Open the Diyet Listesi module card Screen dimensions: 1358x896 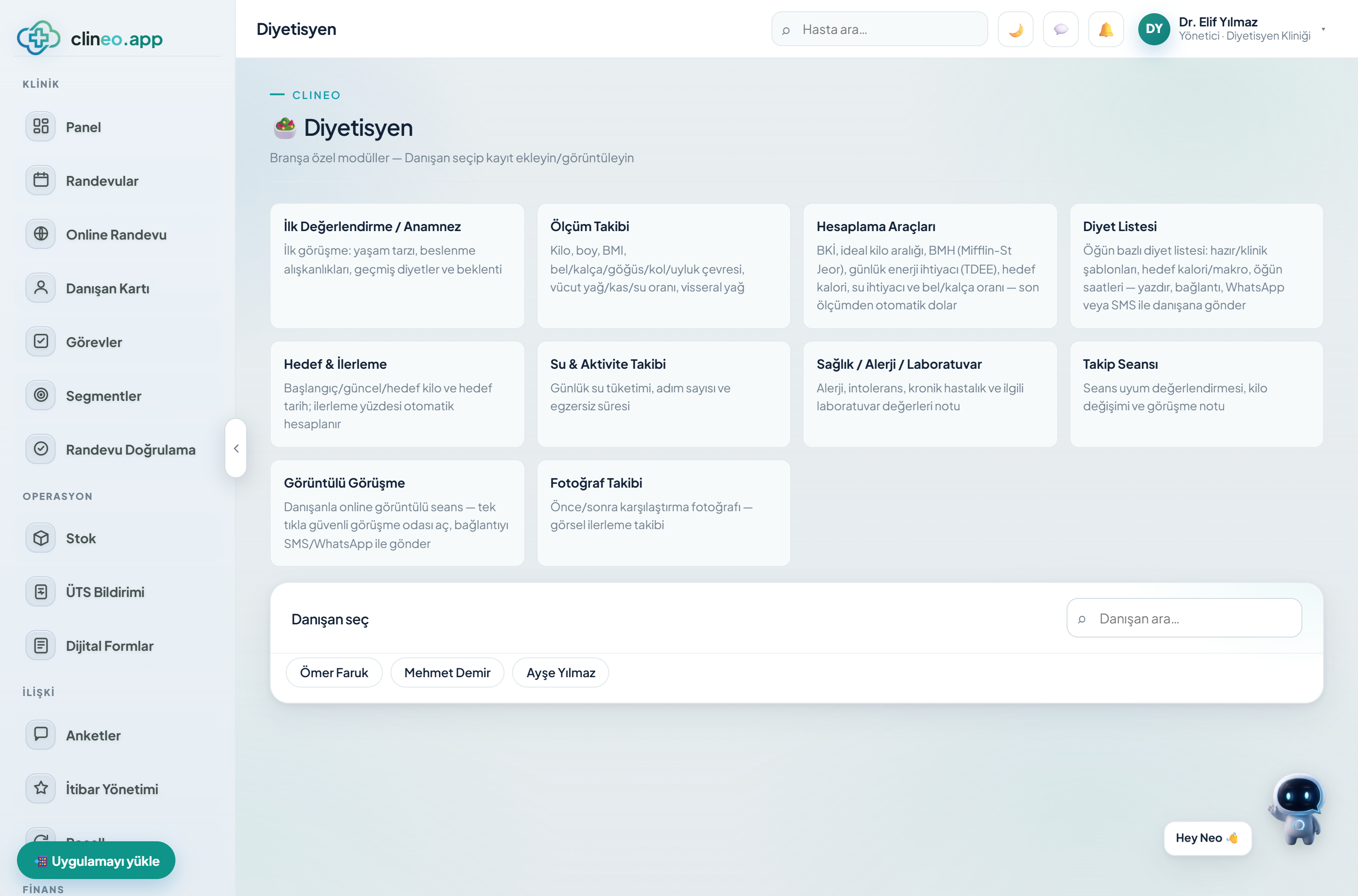1196,265
